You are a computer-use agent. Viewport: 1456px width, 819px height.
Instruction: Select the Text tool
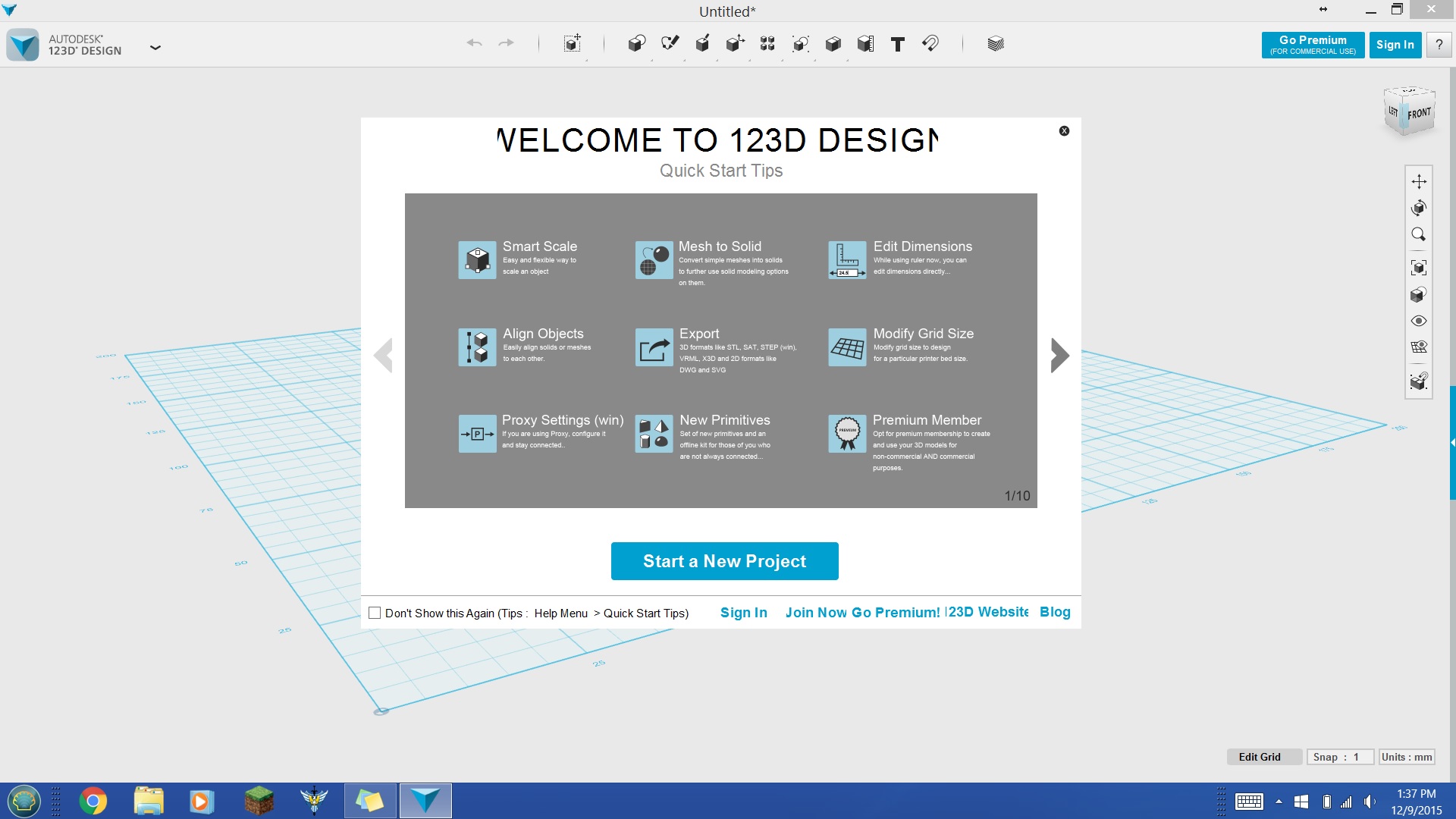(898, 44)
